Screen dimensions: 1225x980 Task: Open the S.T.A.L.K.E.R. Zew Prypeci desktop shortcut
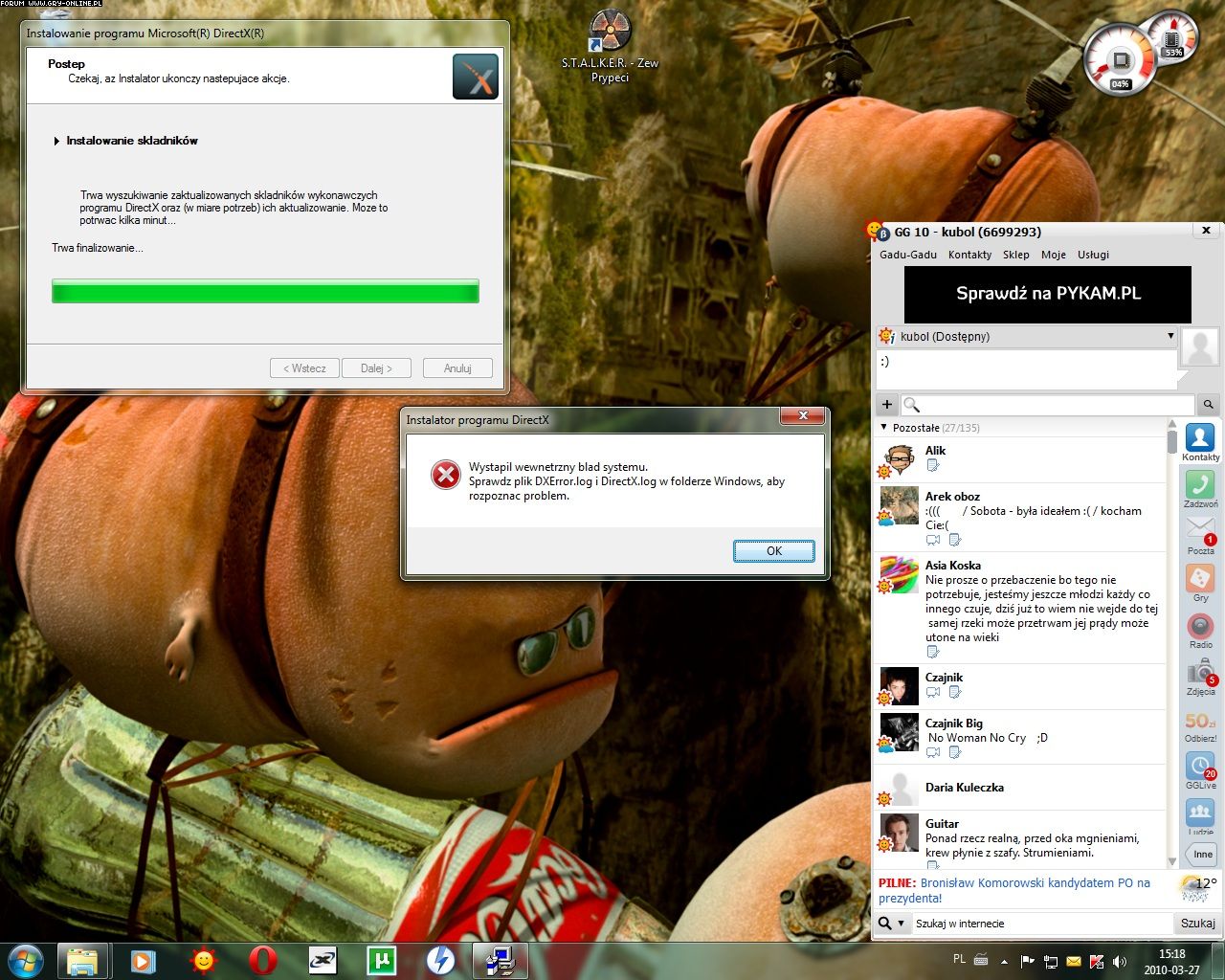(x=610, y=46)
